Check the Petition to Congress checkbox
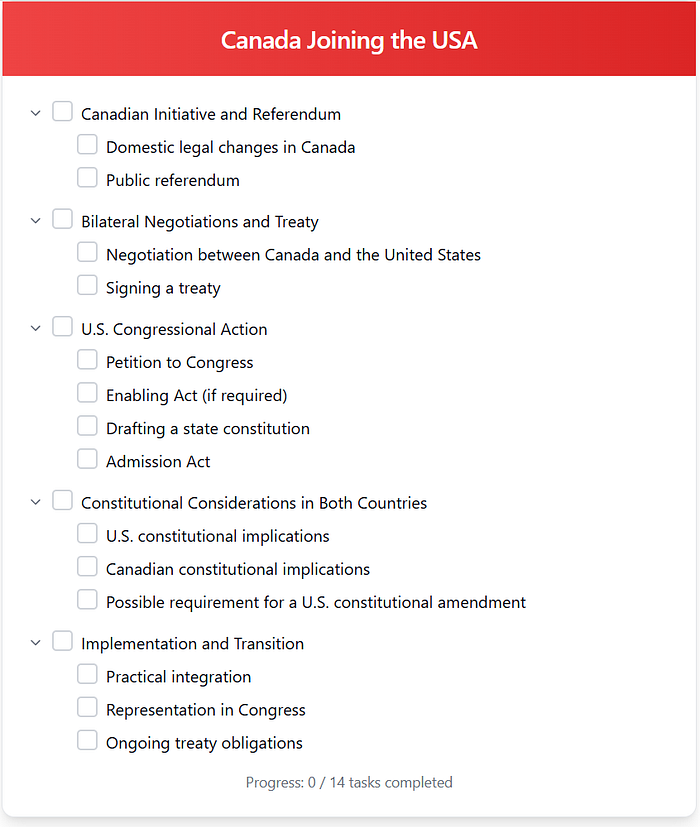 [87, 360]
